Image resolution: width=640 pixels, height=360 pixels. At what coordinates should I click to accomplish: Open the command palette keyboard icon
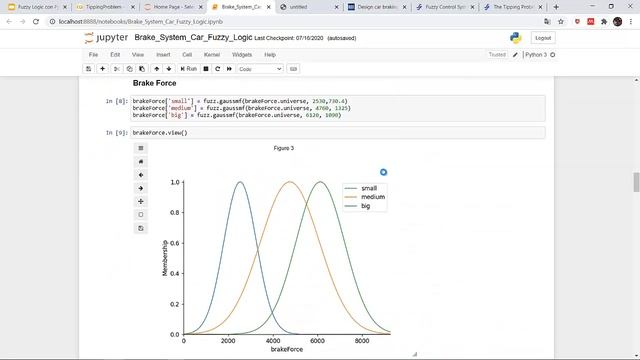(x=293, y=69)
